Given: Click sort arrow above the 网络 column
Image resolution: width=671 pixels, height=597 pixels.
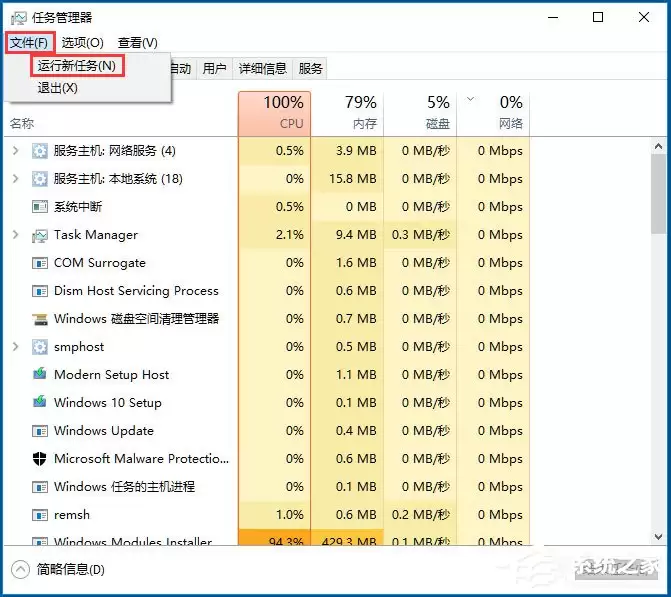Looking at the screenshot, I should (x=470, y=99).
